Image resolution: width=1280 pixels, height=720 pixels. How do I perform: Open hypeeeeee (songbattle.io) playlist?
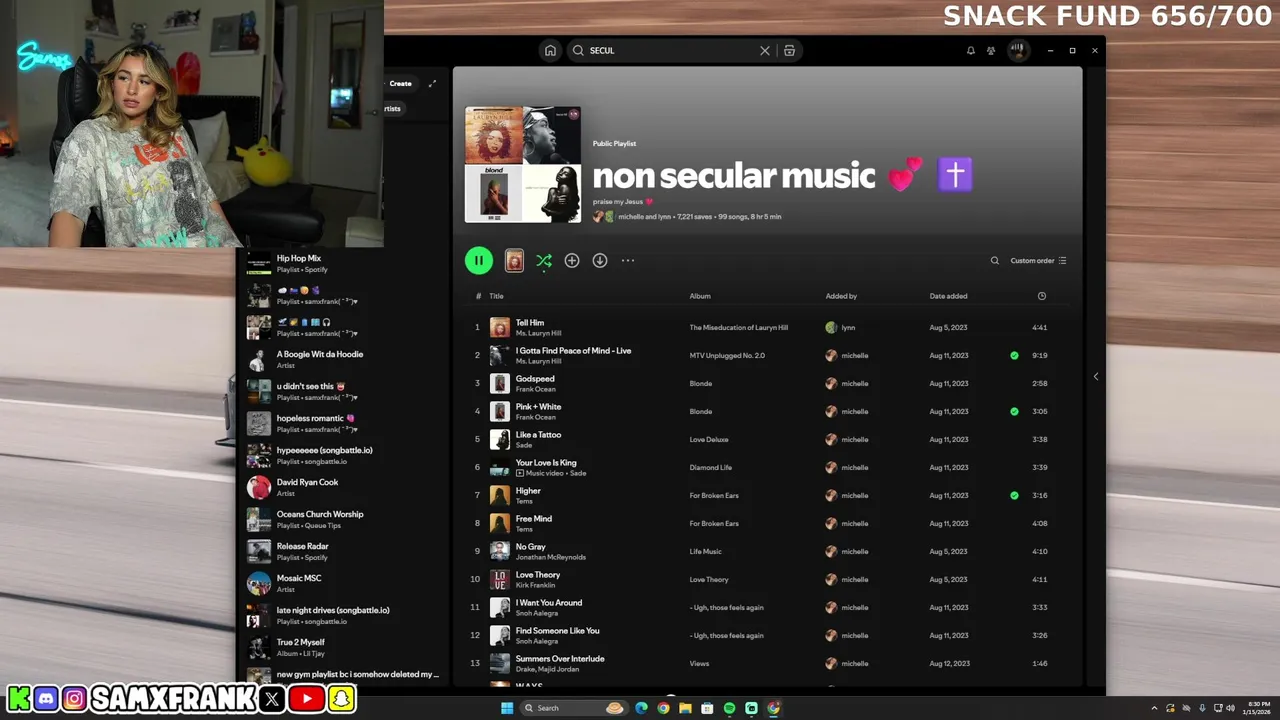[x=343, y=455]
